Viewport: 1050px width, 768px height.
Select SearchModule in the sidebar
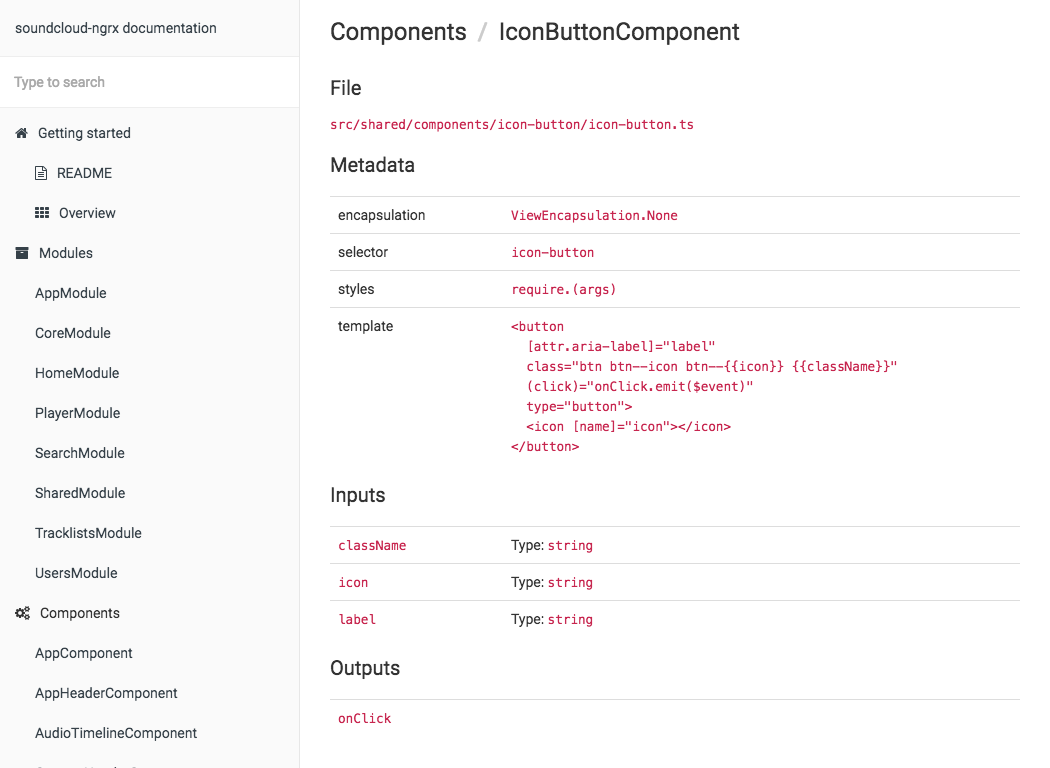[x=80, y=453]
